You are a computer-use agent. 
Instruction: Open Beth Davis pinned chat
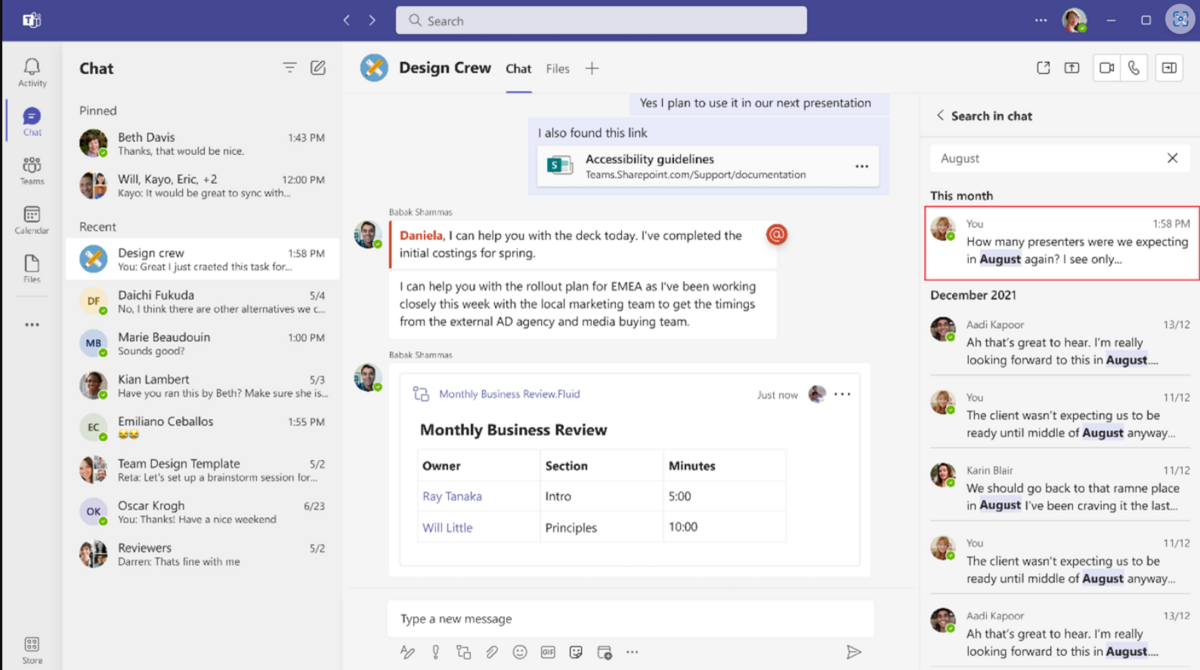click(202, 144)
